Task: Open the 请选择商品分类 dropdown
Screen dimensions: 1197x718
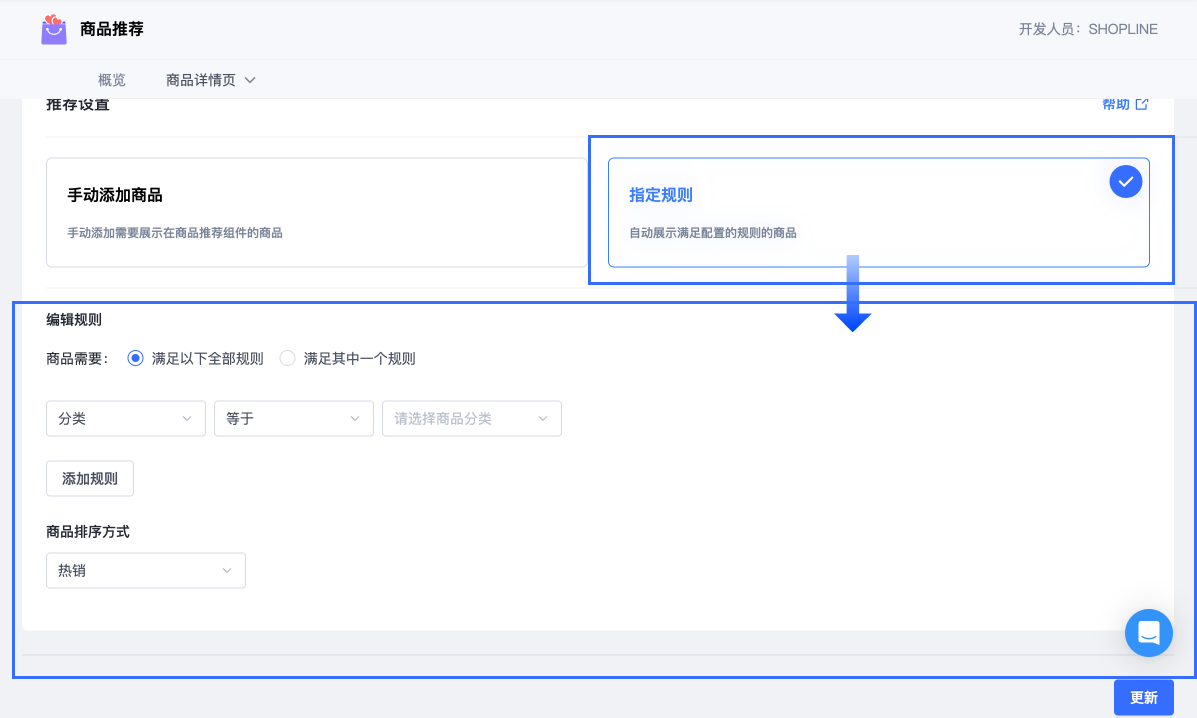Action: coord(472,418)
